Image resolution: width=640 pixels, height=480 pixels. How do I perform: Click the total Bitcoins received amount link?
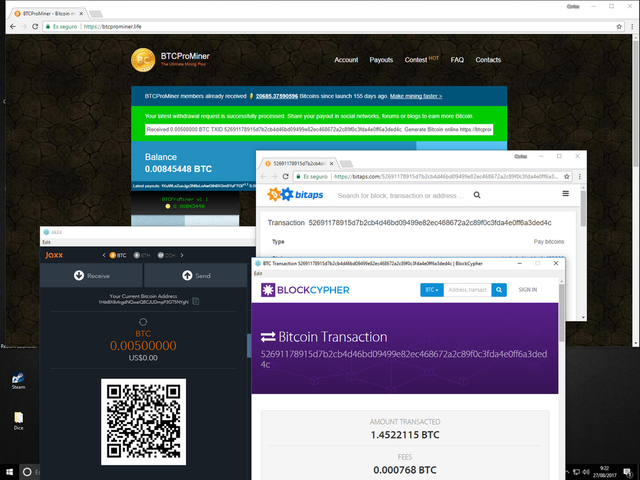coord(277,96)
